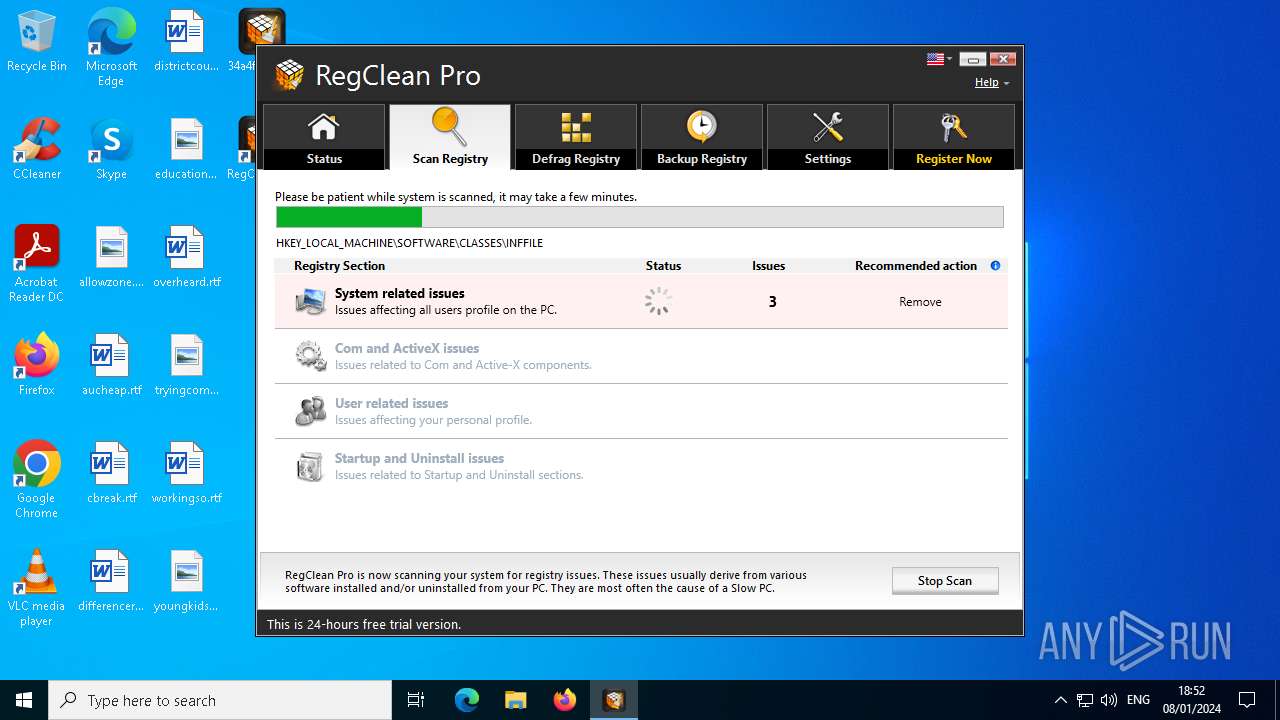Click the User related issues people icon

pyautogui.click(x=310, y=411)
